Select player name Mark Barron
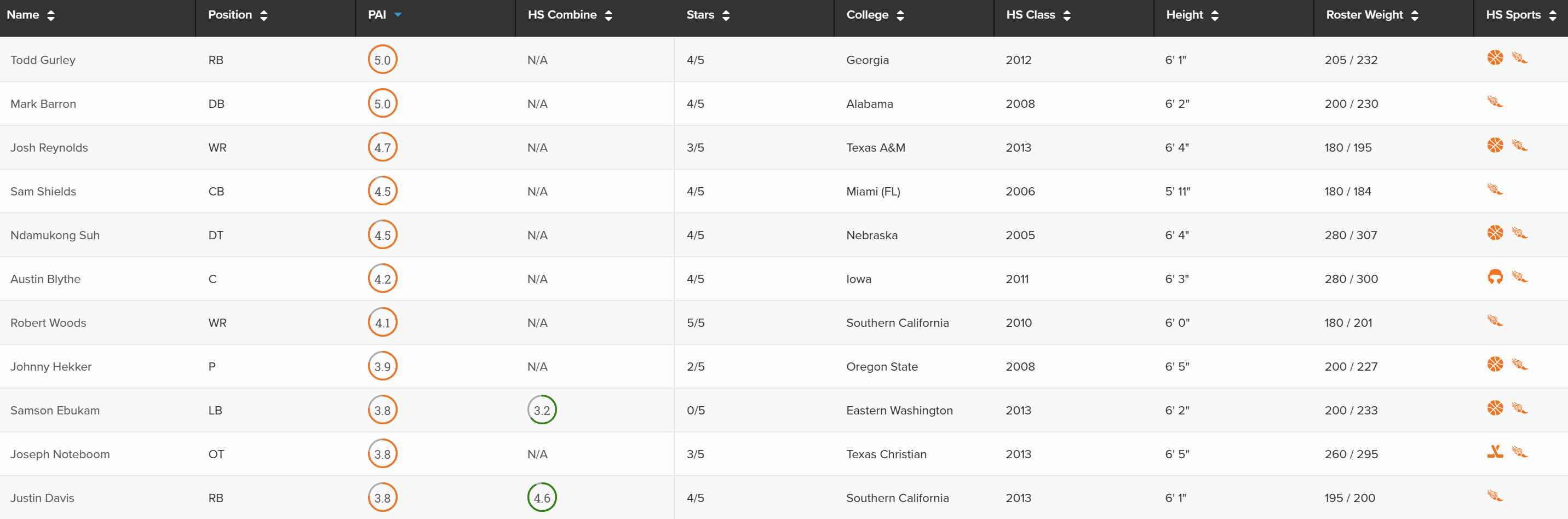Image resolution: width=1568 pixels, height=519 pixels. pos(43,104)
